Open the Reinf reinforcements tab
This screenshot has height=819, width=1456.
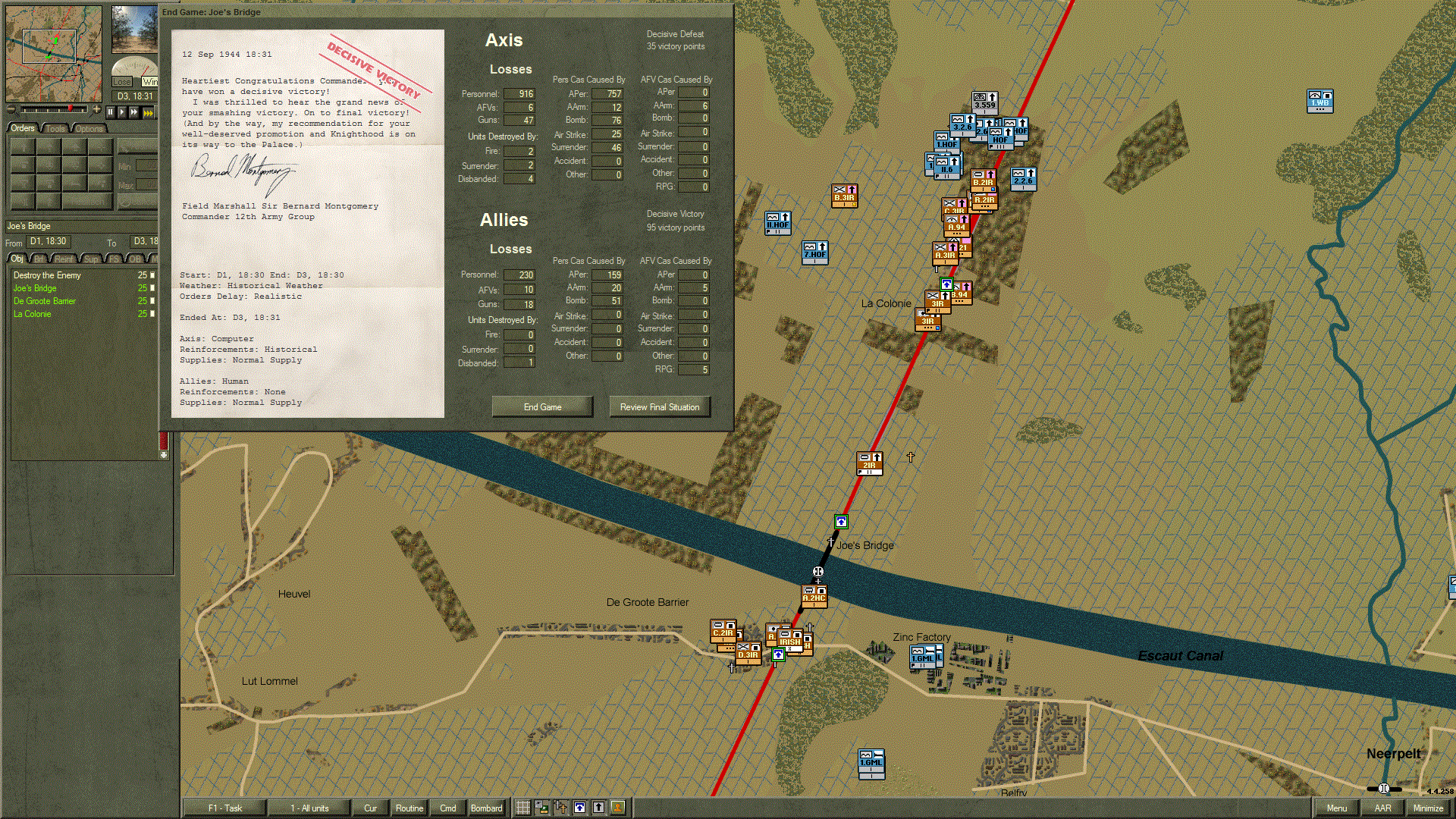click(x=64, y=259)
